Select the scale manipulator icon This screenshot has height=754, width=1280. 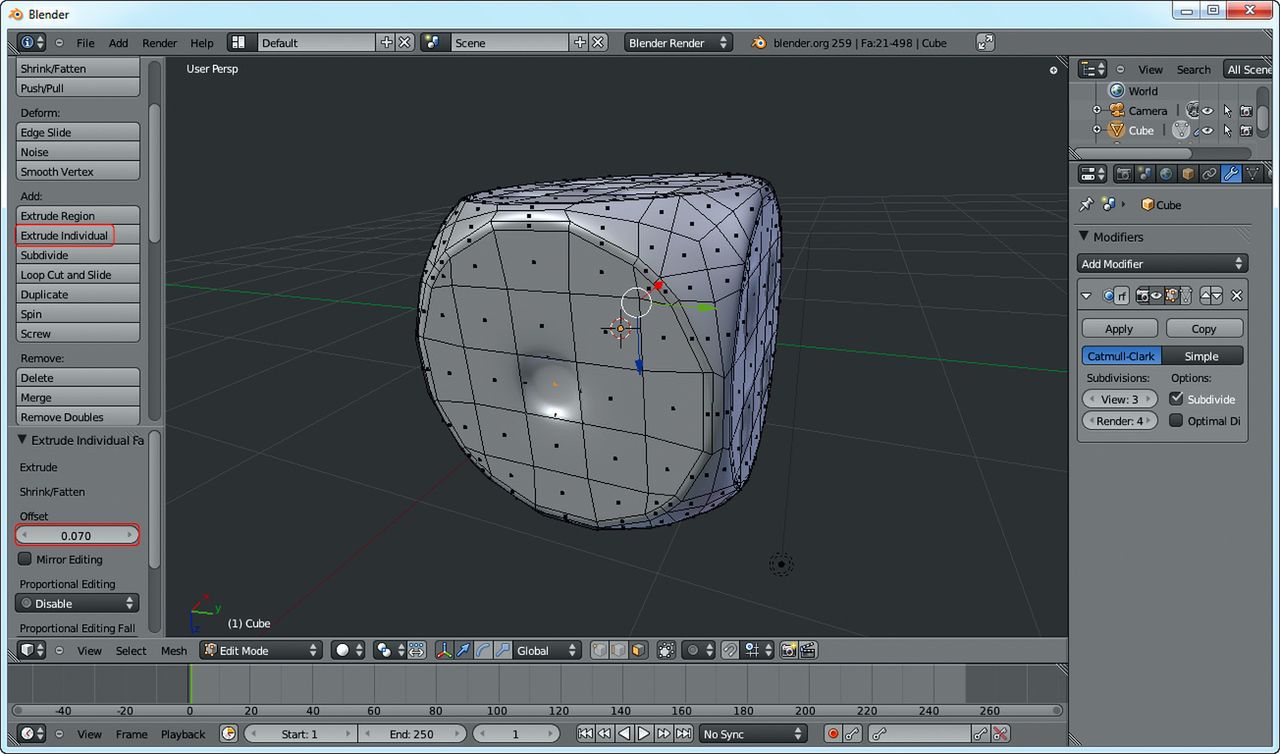tap(502, 650)
